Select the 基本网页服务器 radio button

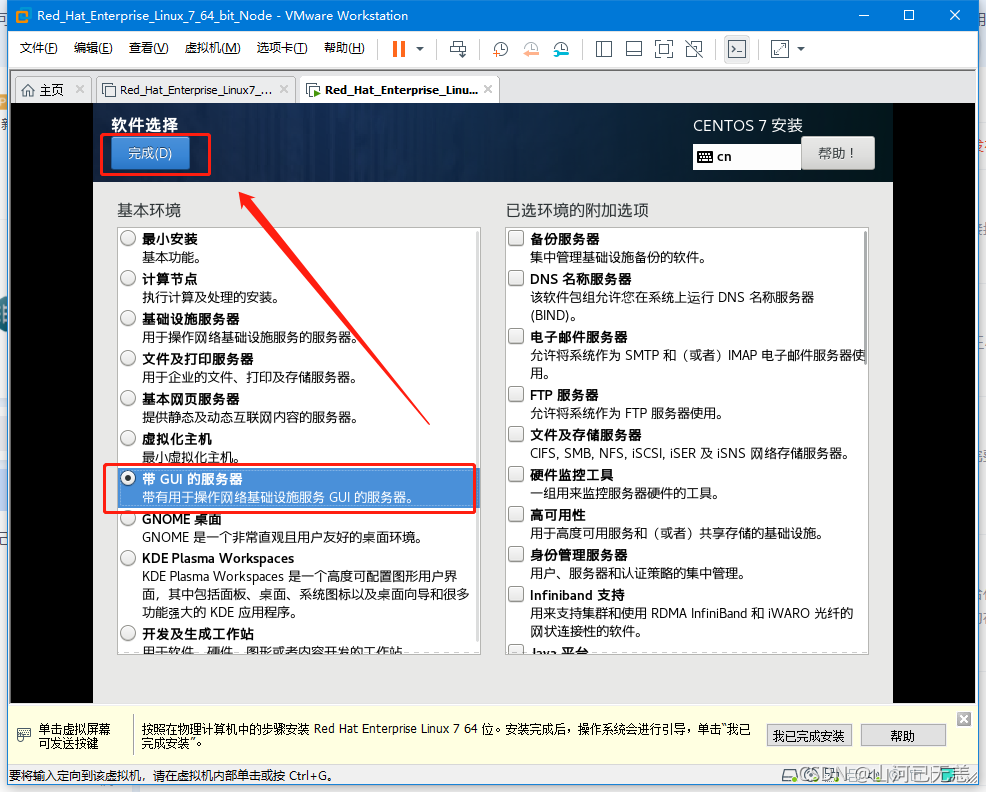128,398
